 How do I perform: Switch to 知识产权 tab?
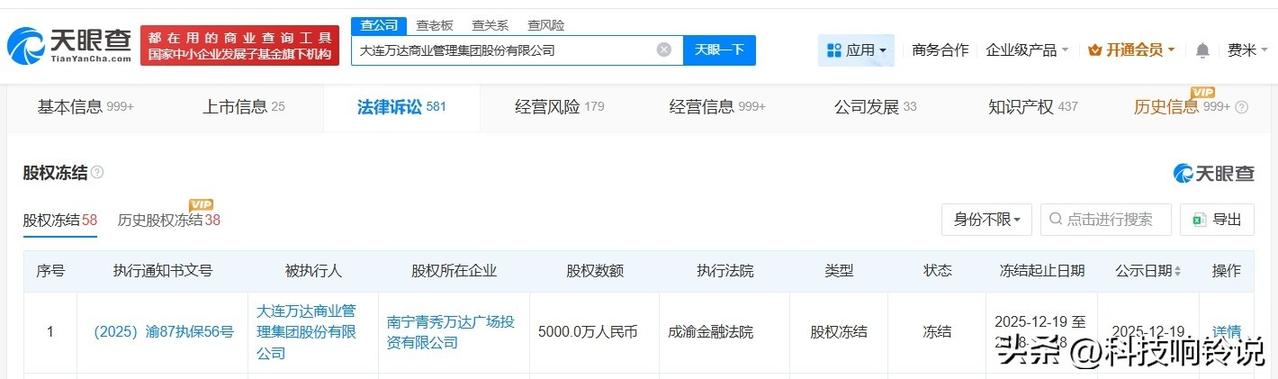click(1033, 107)
